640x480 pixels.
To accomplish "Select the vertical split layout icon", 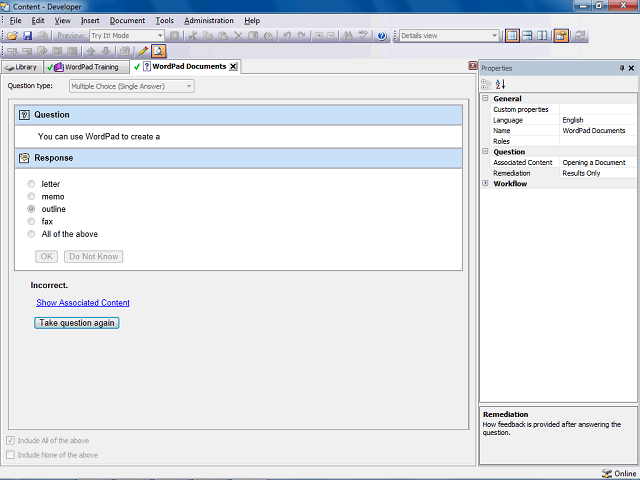I will click(x=542, y=36).
